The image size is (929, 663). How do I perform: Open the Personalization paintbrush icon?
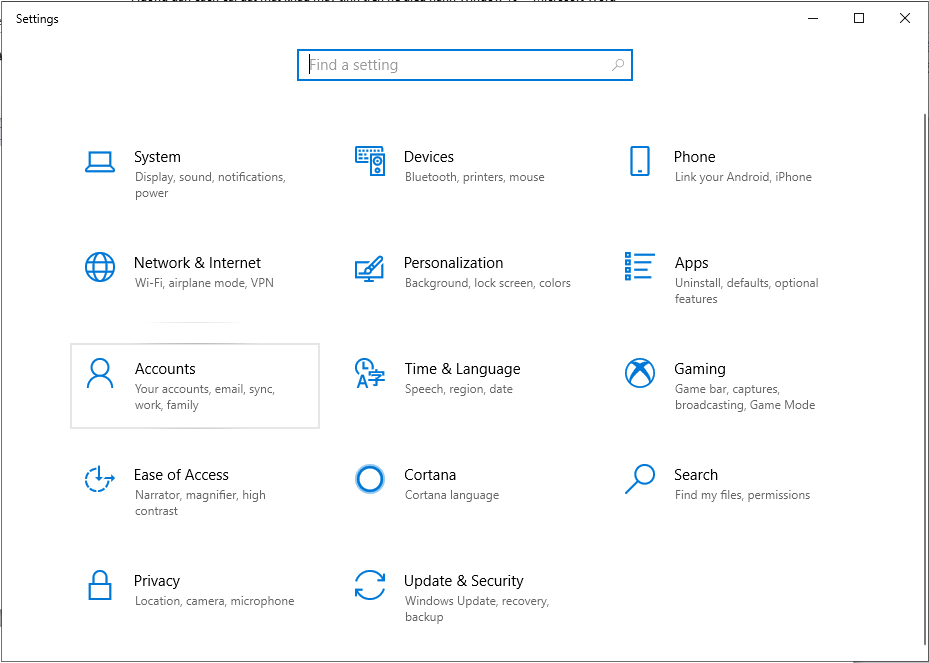pyautogui.click(x=370, y=268)
